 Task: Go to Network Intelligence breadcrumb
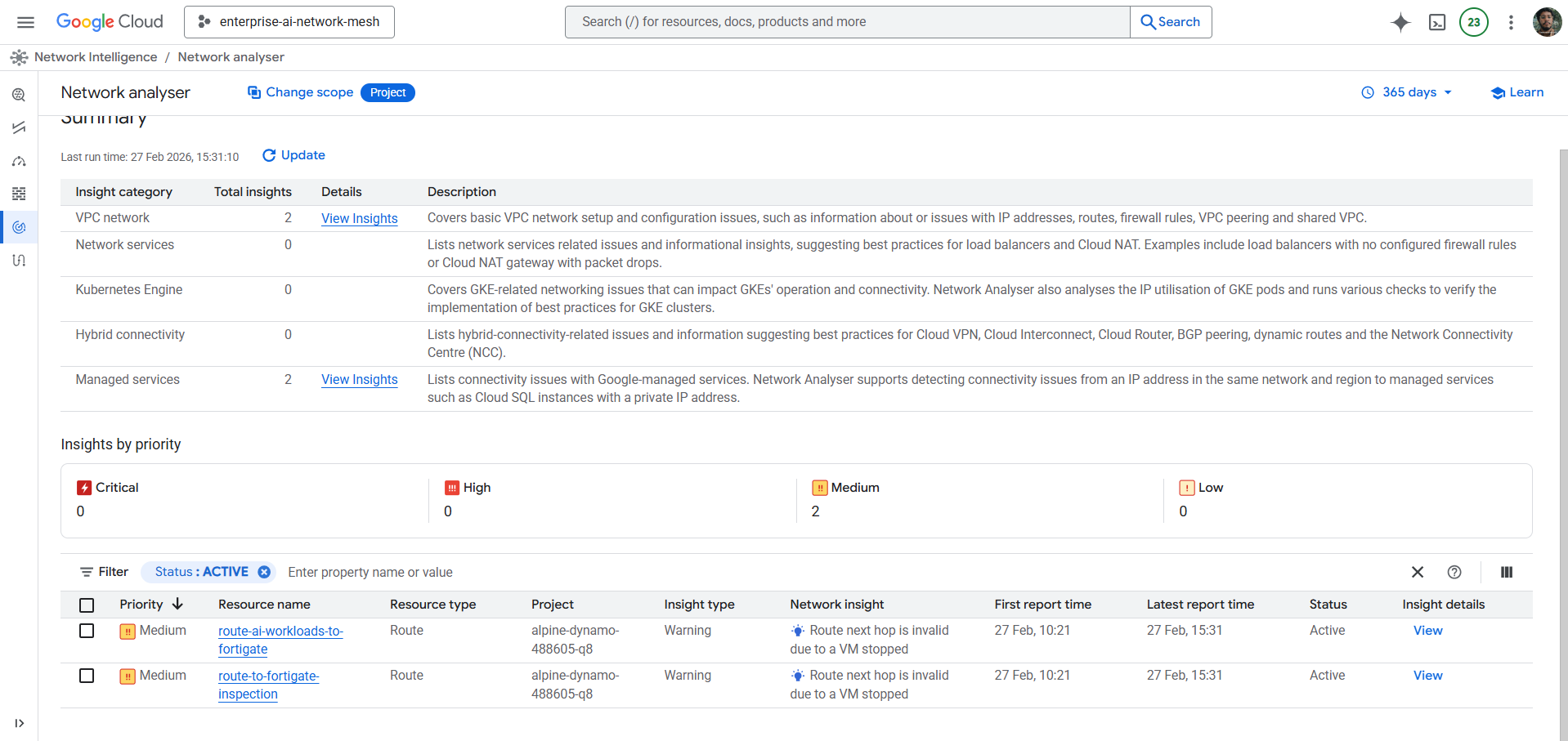pyautogui.click(x=96, y=57)
